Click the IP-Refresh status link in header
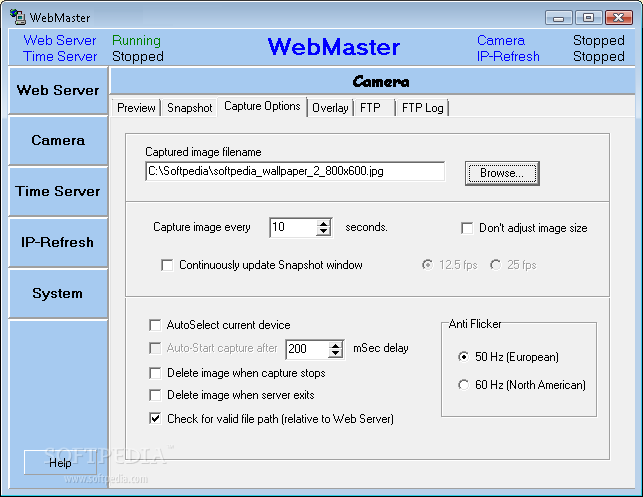The image size is (643, 497). [508, 56]
